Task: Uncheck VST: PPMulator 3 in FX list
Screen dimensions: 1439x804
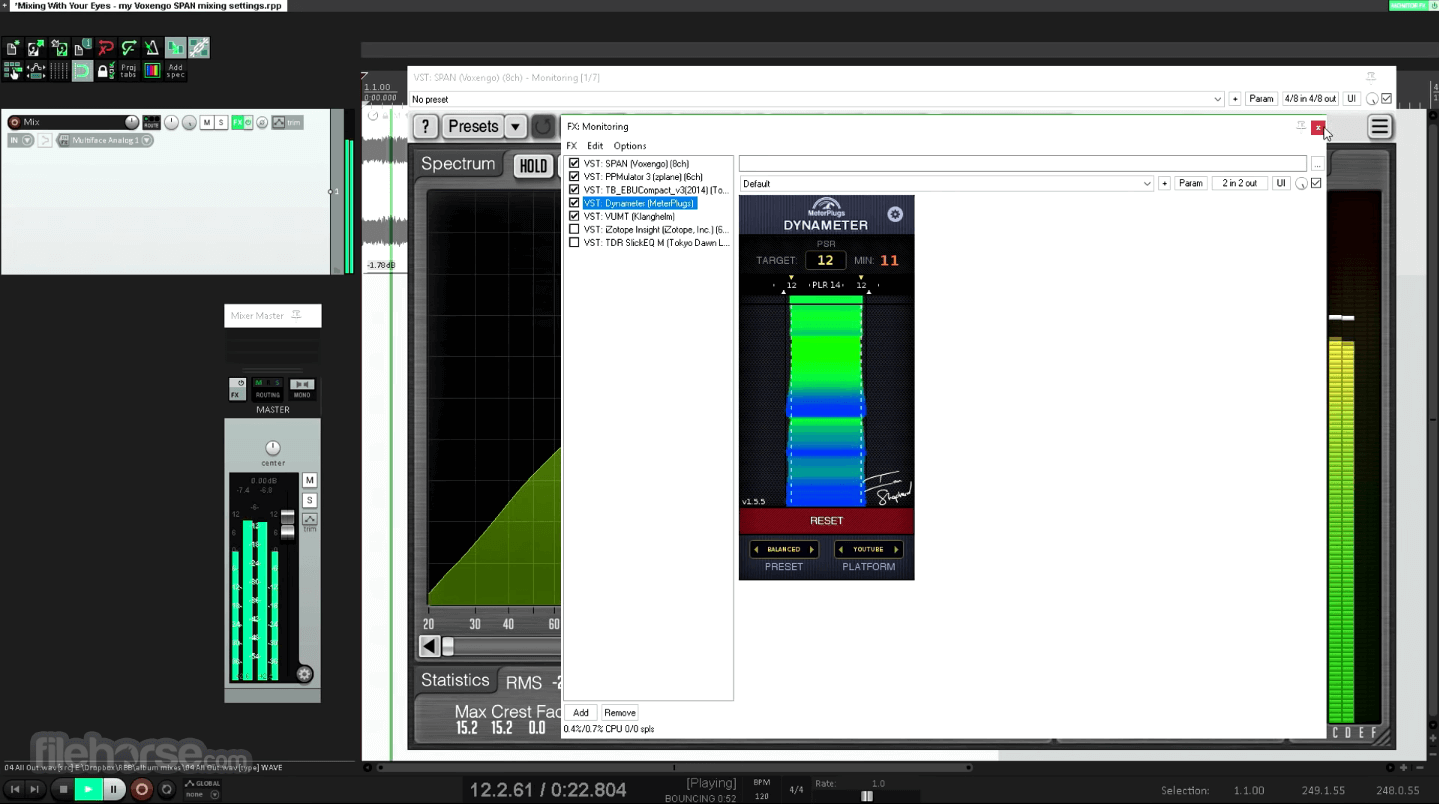Action: pyautogui.click(x=574, y=176)
